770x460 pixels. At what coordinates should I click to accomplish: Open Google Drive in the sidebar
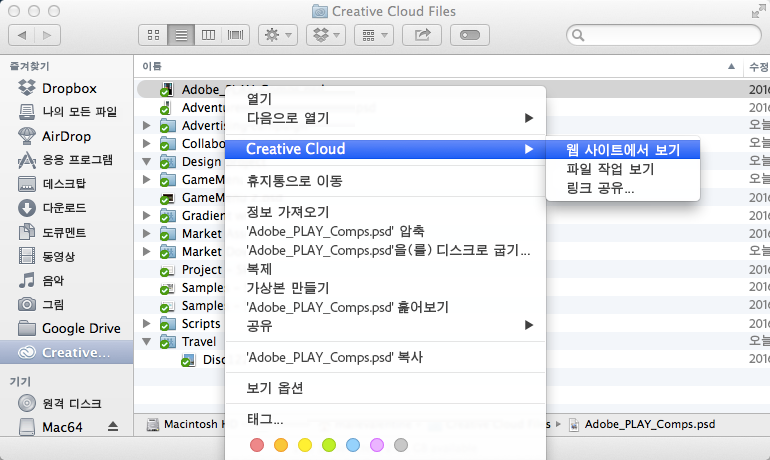69,328
